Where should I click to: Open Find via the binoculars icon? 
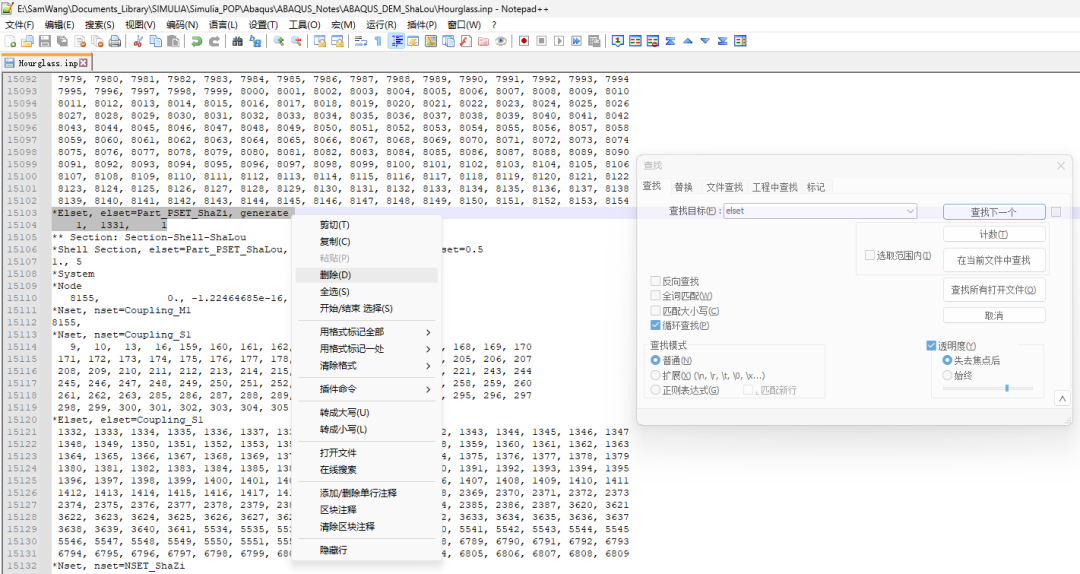237,41
